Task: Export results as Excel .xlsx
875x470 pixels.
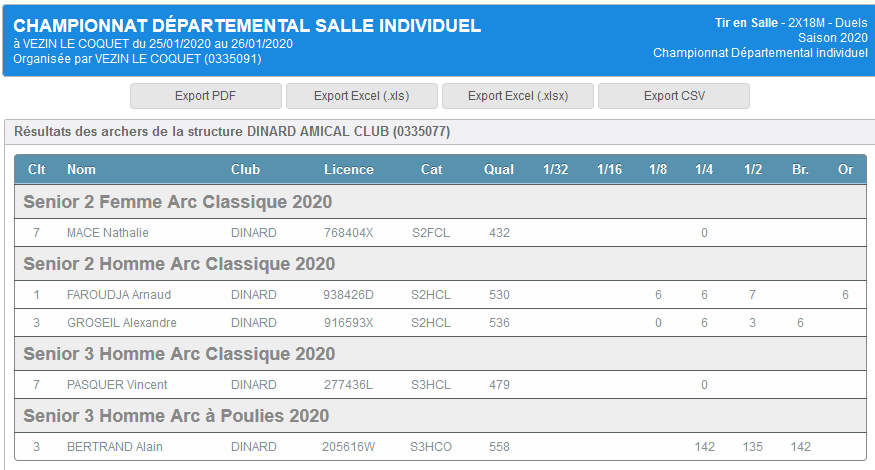Action: (x=518, y=96)
